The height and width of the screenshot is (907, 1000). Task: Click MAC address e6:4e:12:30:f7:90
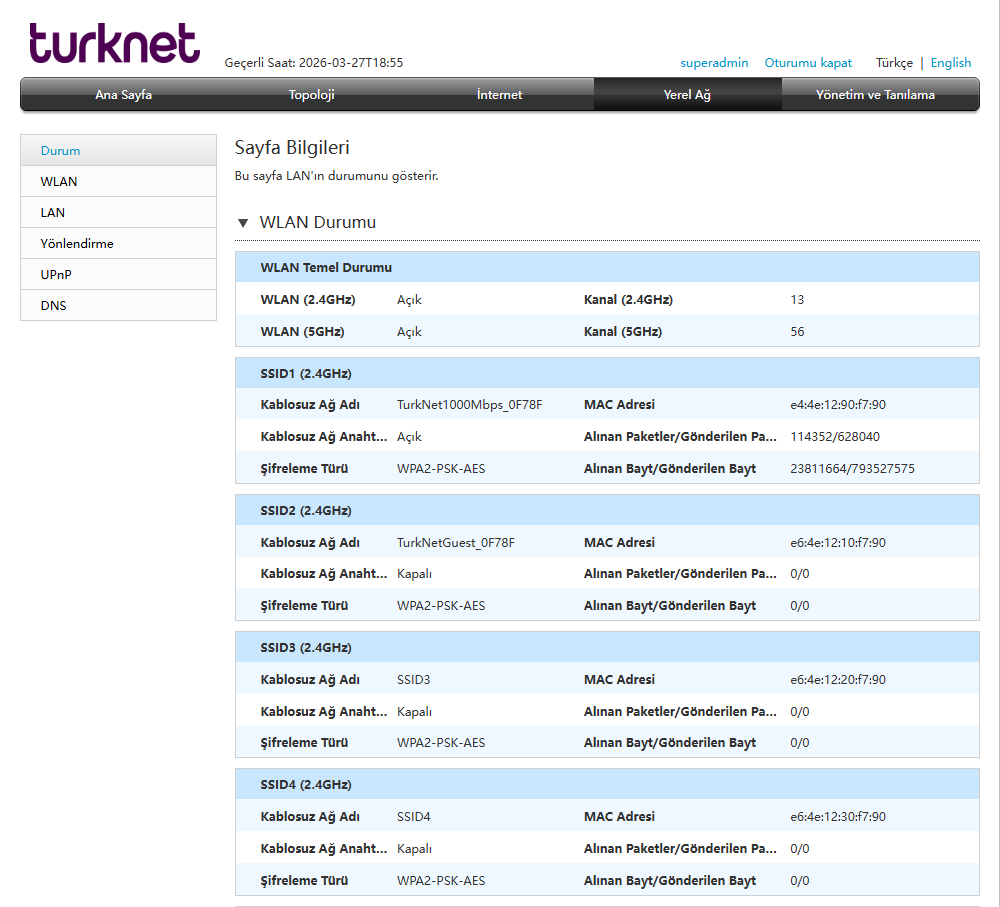pos(837,817)
